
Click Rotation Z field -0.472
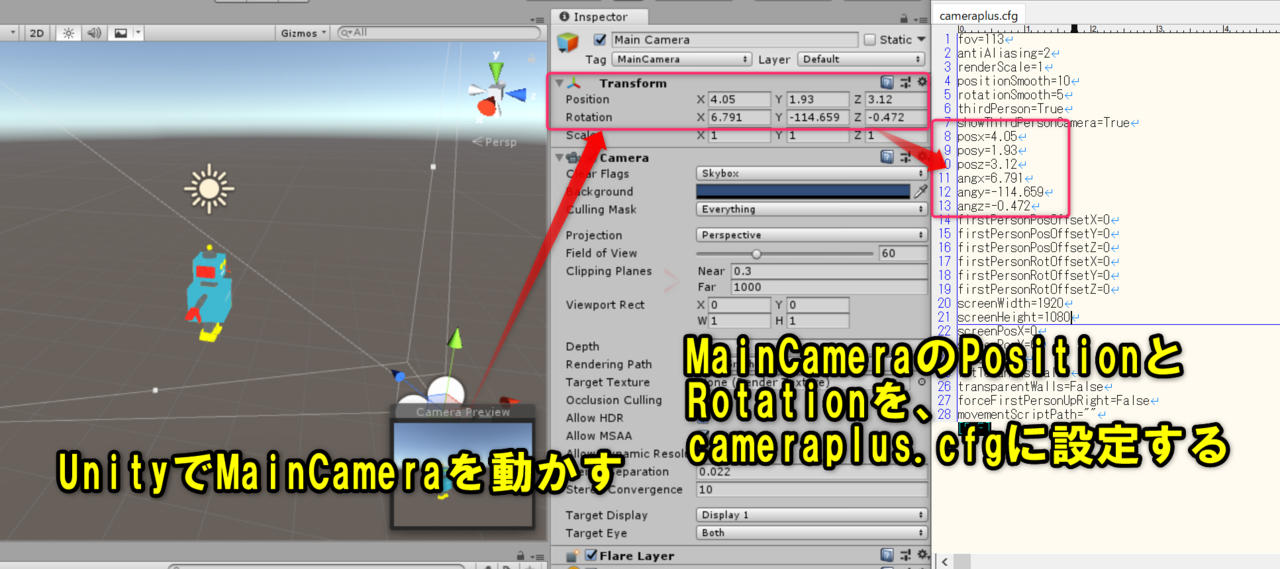(896, 118)
